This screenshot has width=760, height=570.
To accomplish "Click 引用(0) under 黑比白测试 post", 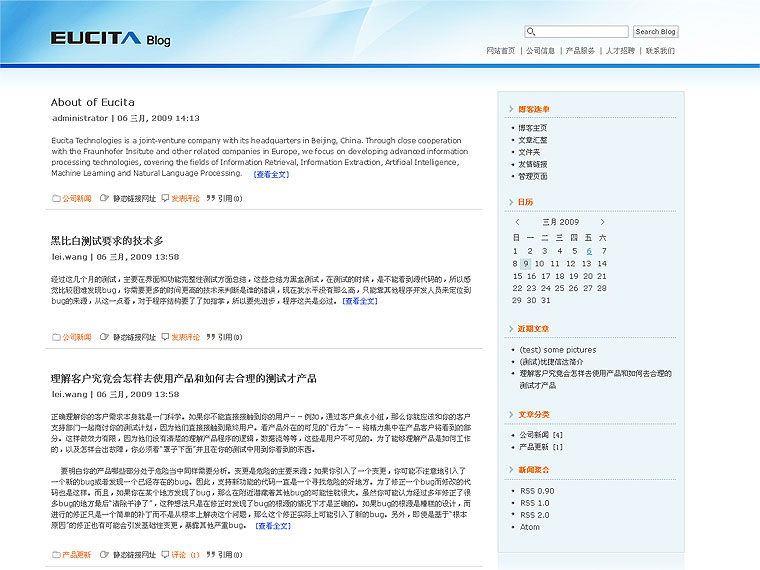I will click(x=230, y=337).
